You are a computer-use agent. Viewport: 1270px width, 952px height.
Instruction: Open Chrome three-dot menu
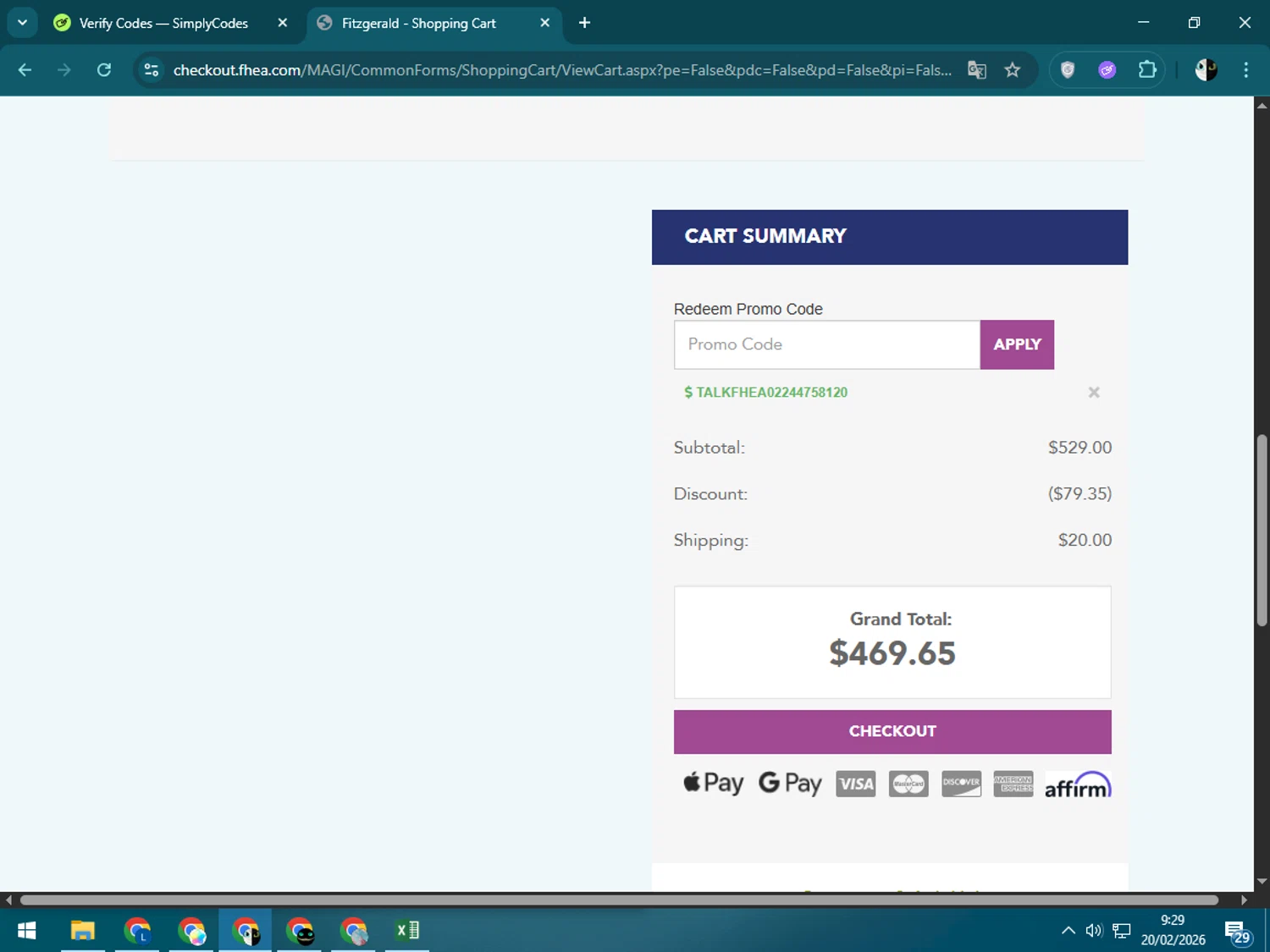[x=1245, y=70]
